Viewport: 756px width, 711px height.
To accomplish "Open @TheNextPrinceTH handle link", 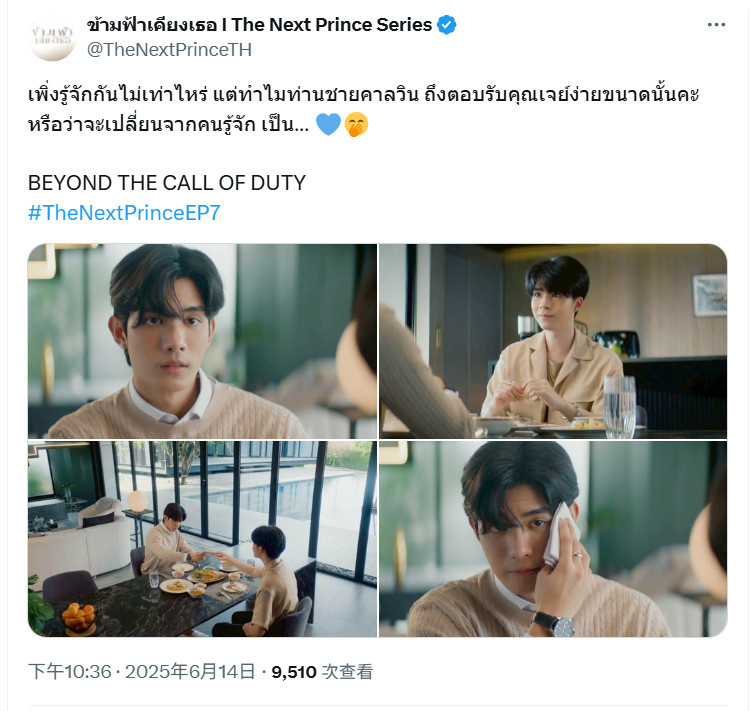I will (x=169, y=50).
